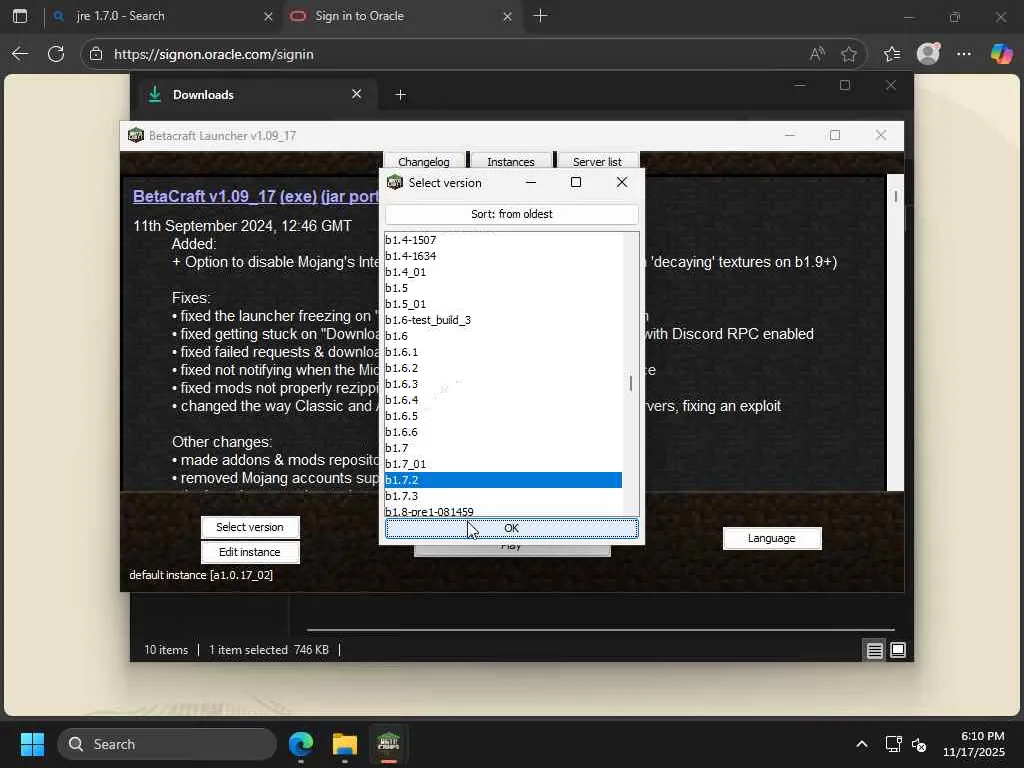1024x768 pixels.
Task: Select version b1.6.6
Action: tap(503, 432)
